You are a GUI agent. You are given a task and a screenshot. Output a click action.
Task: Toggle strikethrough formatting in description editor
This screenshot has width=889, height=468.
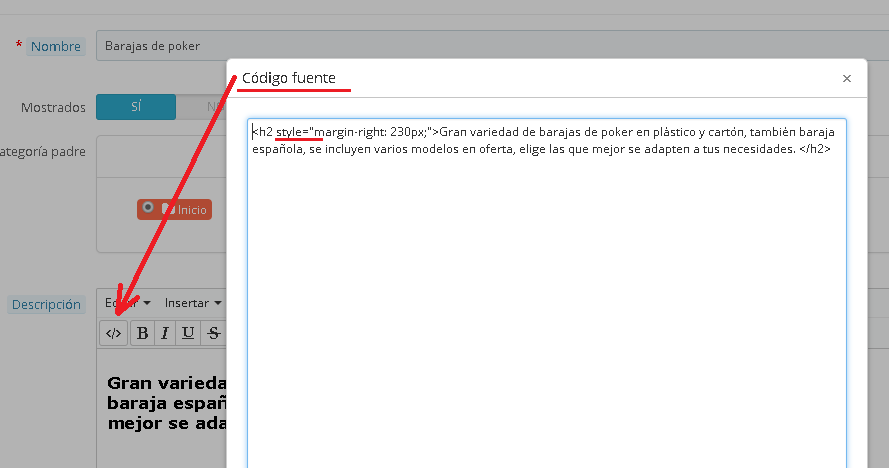tap(213, 333)
